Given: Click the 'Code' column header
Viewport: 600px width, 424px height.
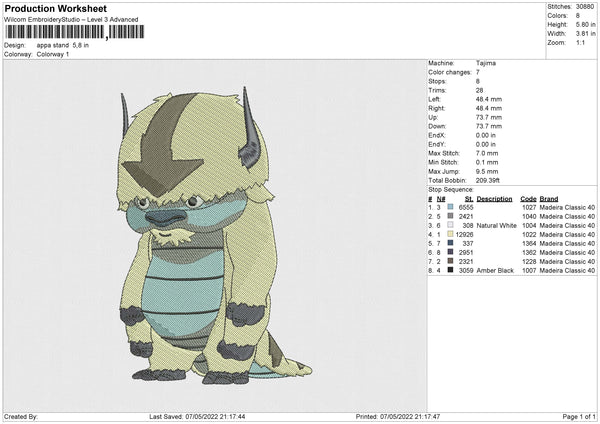Looking at the screenshot, I should 528,199.
